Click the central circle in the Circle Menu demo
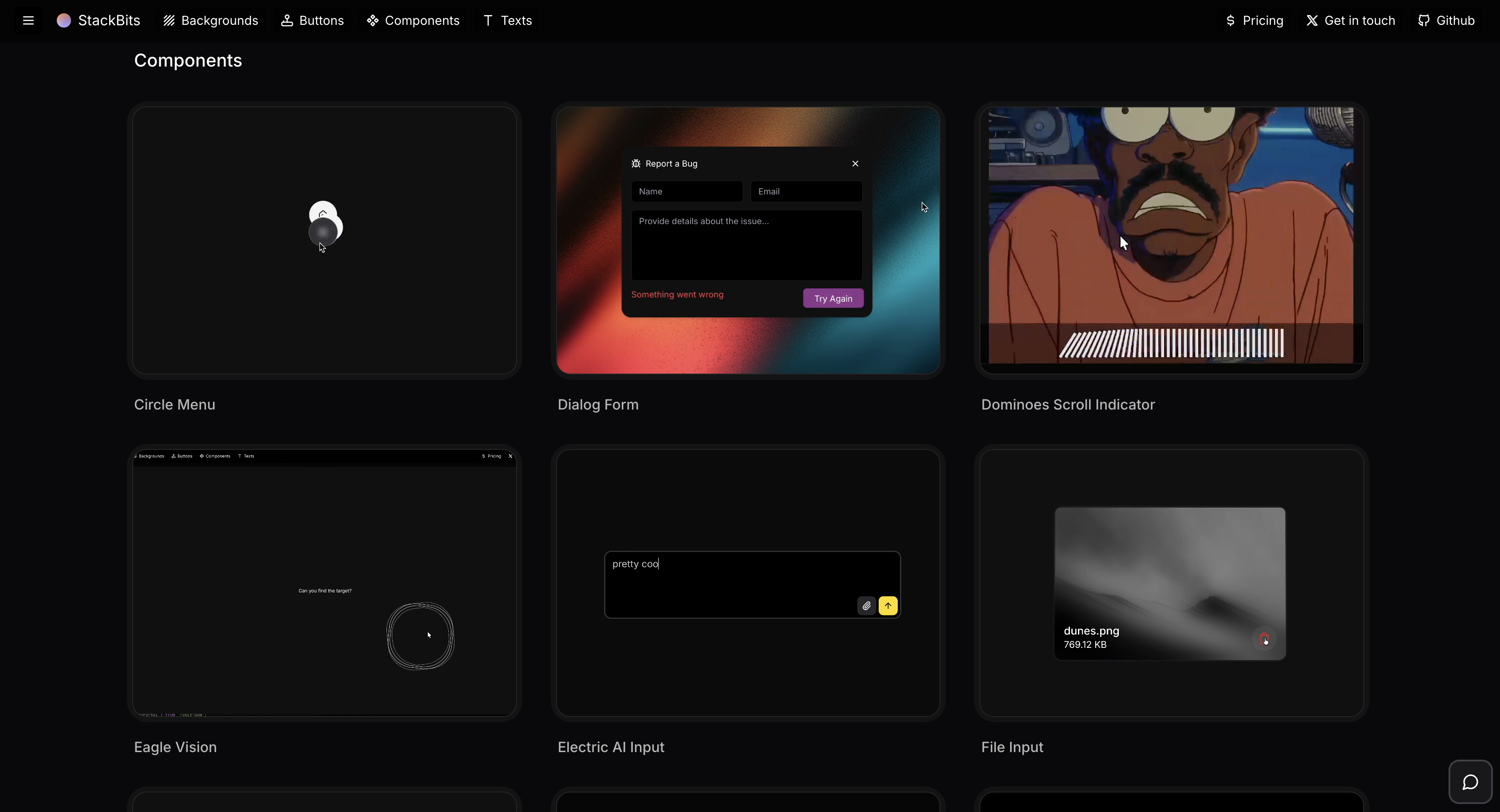The height and width of the screenshot is (812, 1500). point(323,232)
